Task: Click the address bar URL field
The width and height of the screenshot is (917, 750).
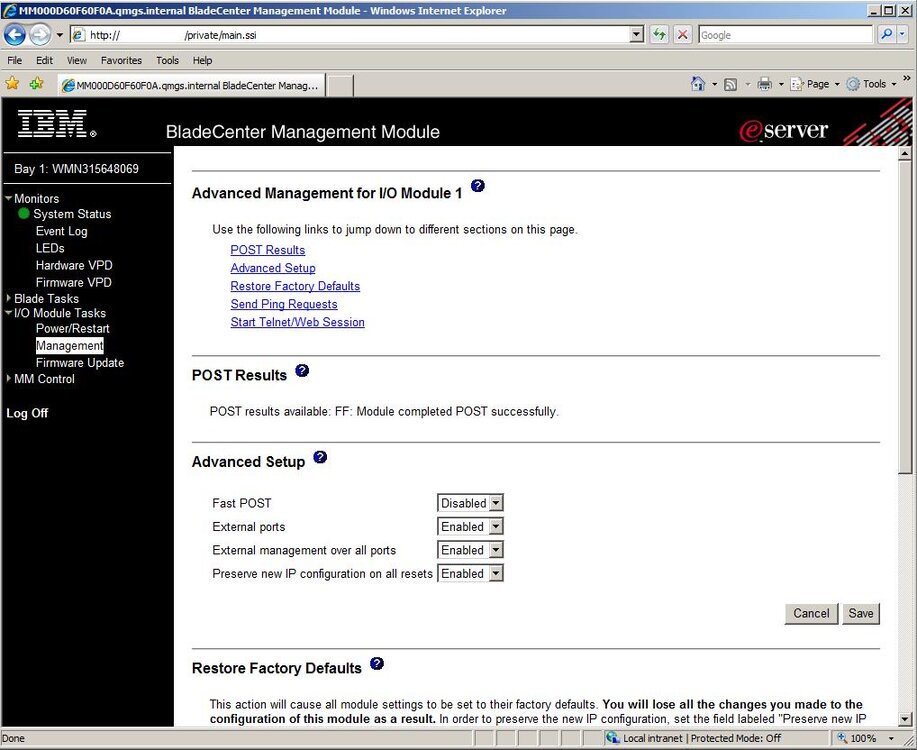Action: 357,35
